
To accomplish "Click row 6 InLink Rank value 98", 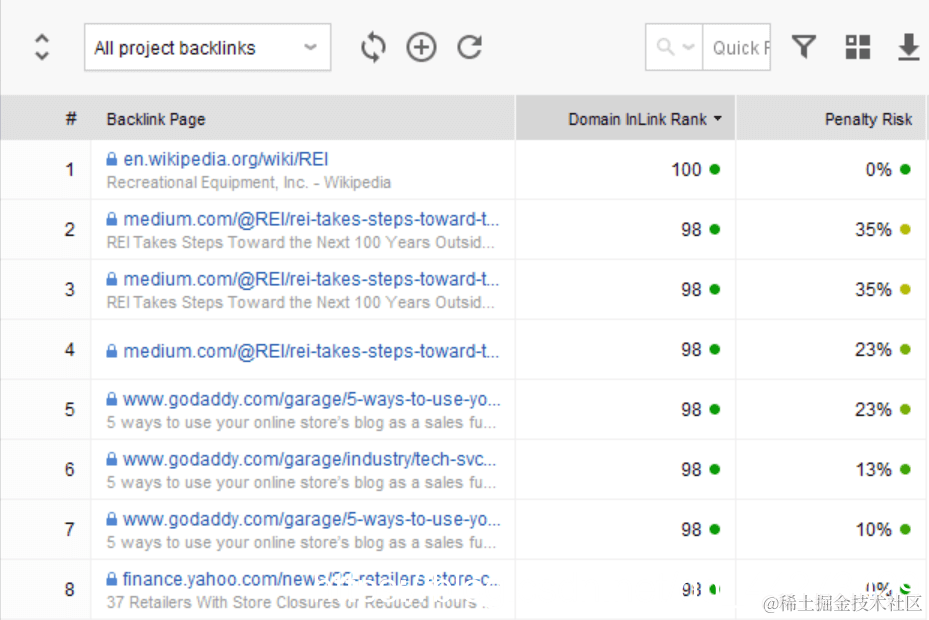I will coord(691,469).
